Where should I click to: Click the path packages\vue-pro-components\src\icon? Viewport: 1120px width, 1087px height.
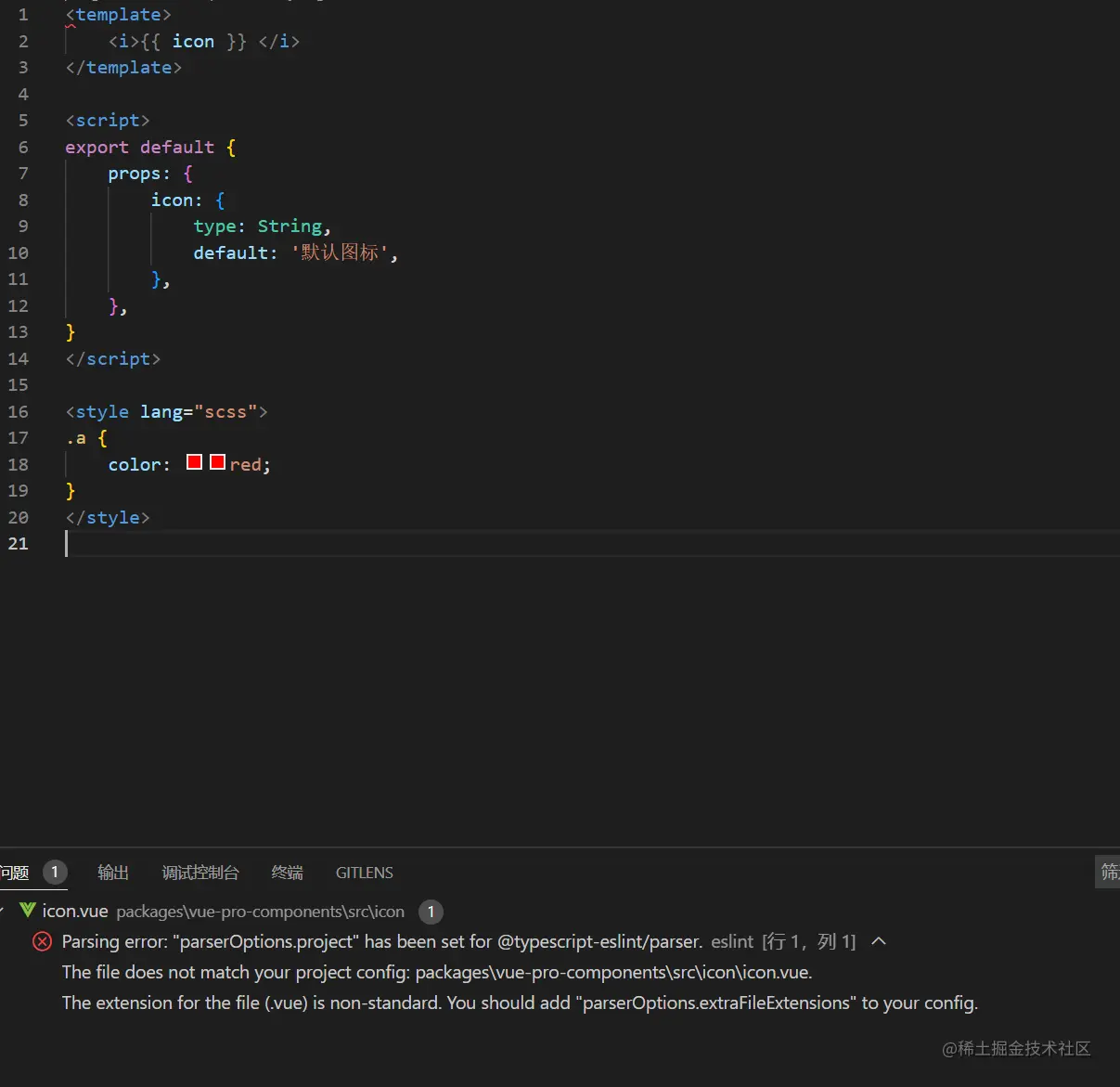pyautogui.click(x=261, y=912)
